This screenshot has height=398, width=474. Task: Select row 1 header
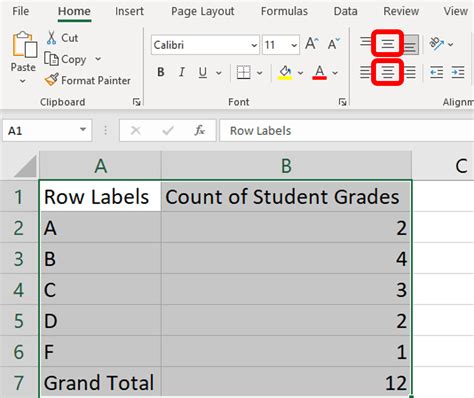click(19, 196)
